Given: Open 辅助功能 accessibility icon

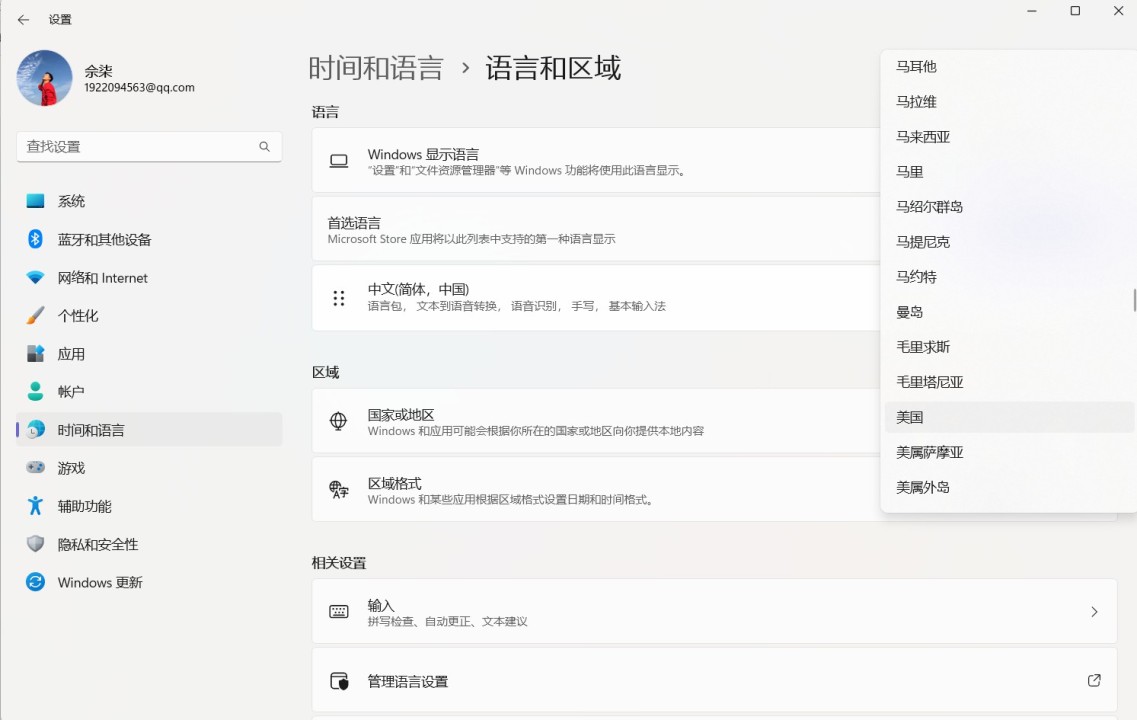Looking at the screenshot, I should pos(35,506).
